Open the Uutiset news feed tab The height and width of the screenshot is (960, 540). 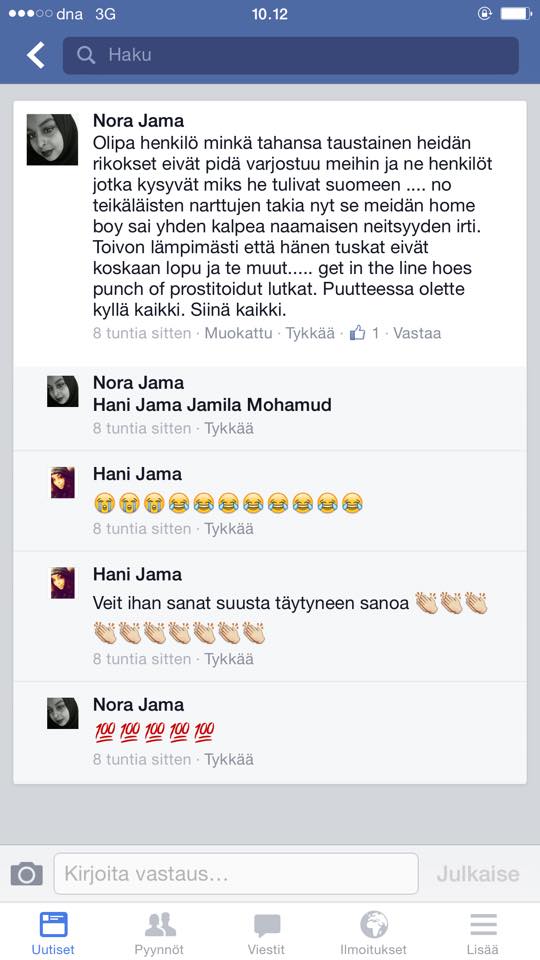53,934
